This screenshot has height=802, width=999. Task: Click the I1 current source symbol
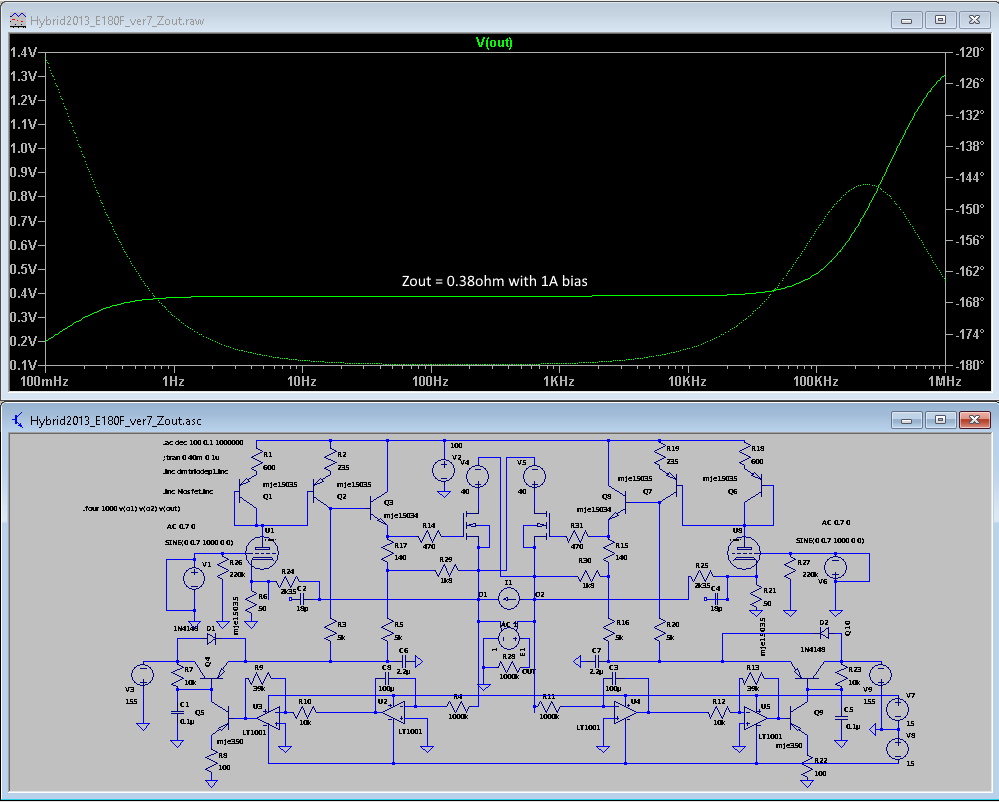tap(509, 599)
